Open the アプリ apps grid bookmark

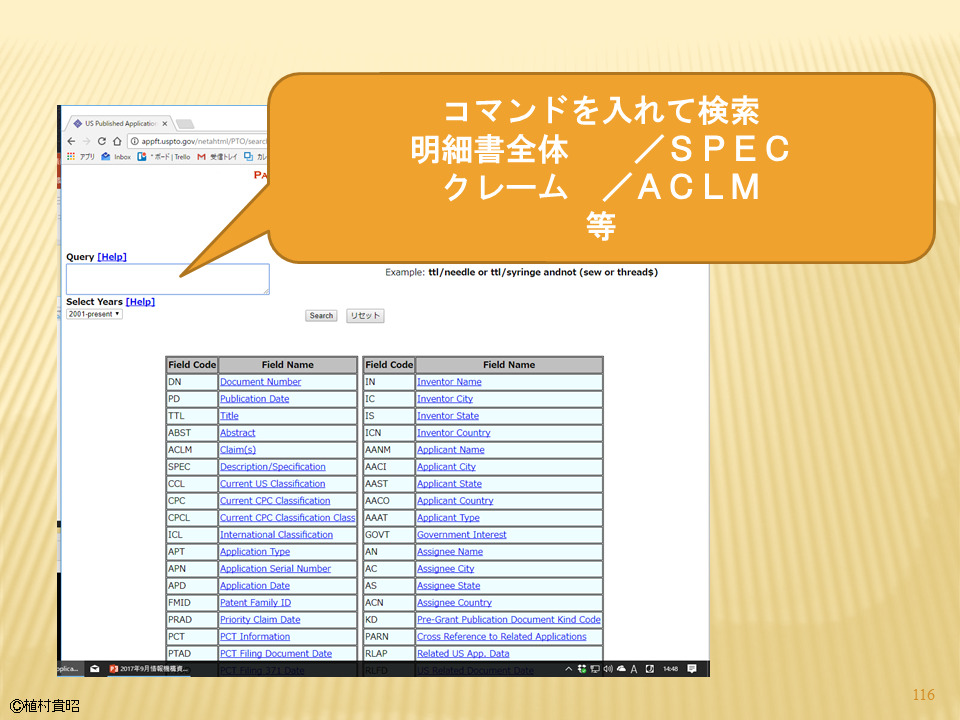click(81, 157)
